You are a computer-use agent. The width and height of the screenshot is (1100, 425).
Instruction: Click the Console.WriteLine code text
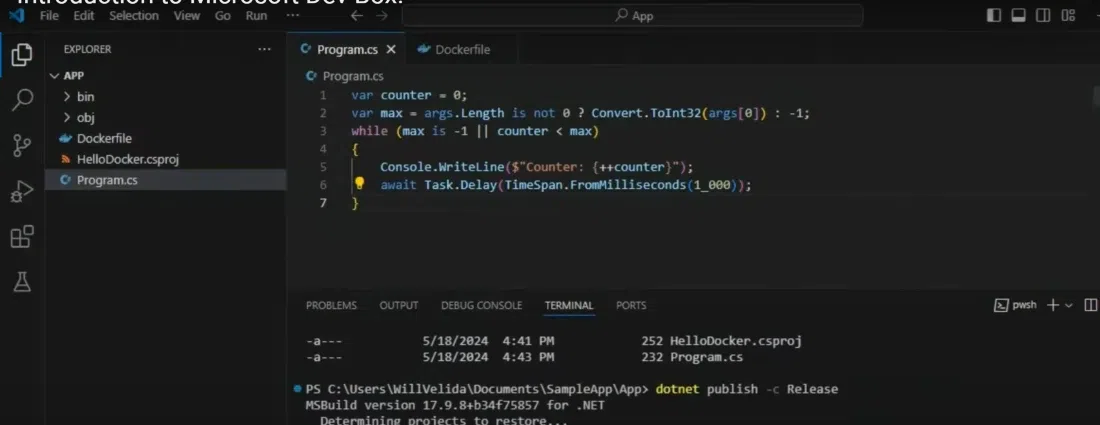(442, 167)
